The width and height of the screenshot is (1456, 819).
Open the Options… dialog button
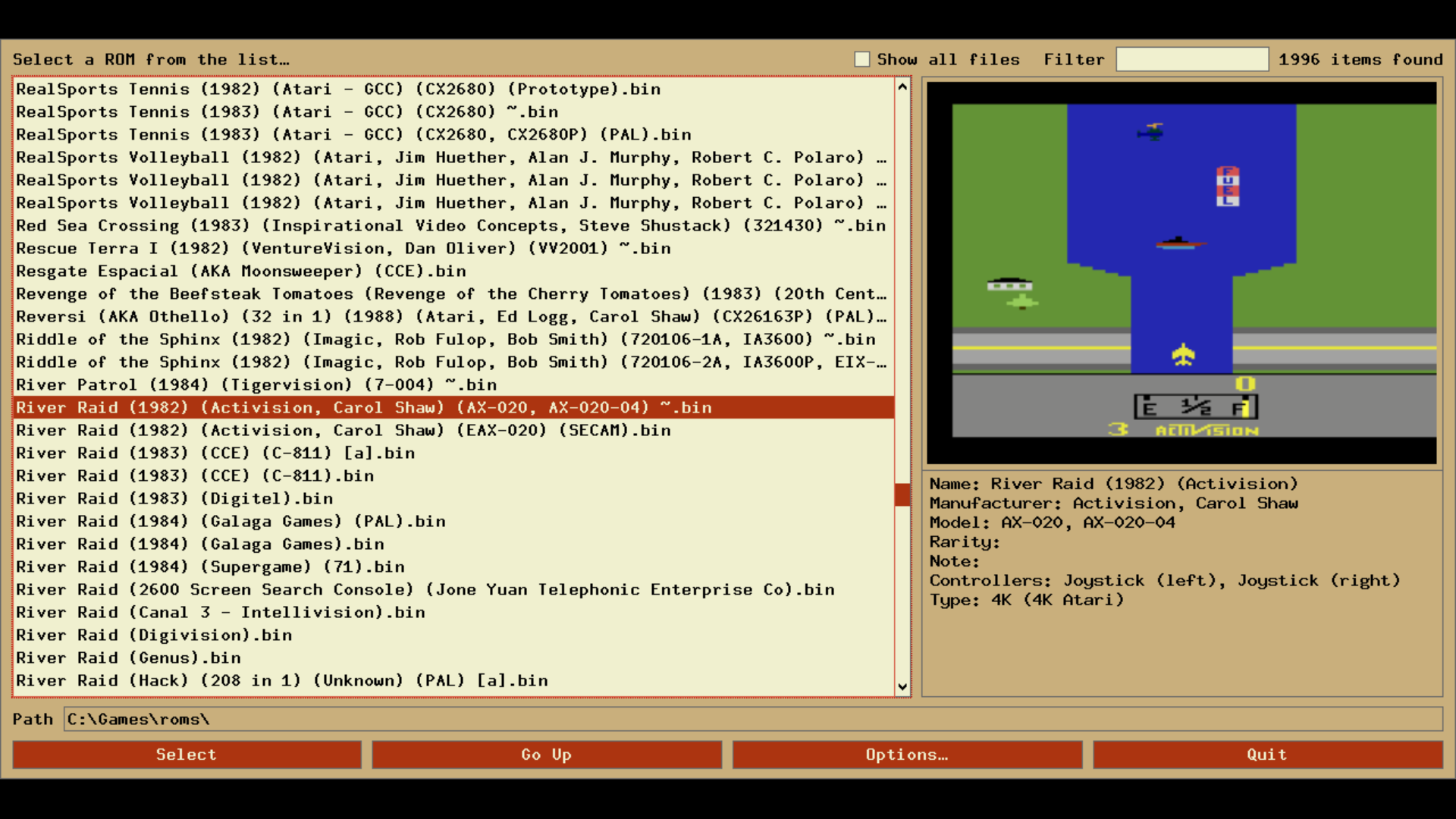coord(907,755)
